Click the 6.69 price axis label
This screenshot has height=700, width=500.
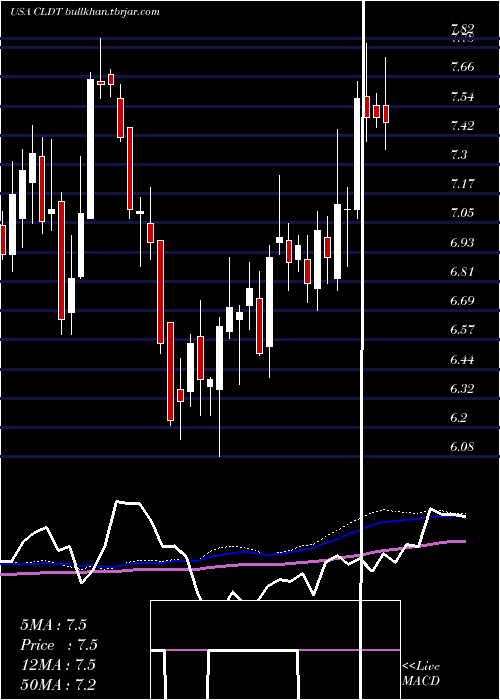click(x=462, y=300)
